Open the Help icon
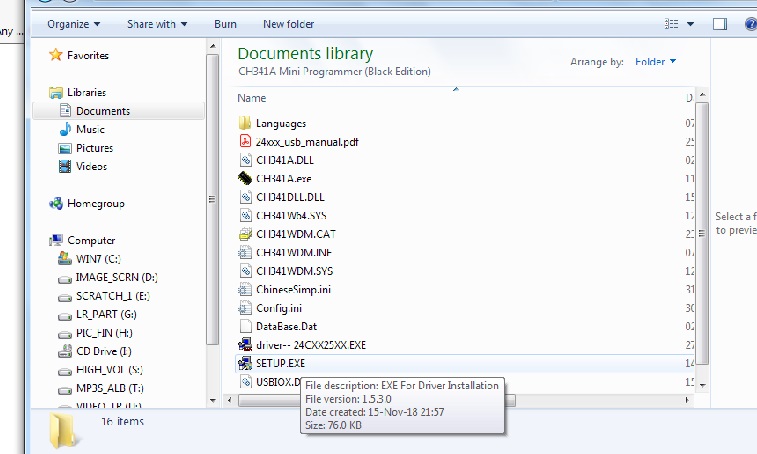 coord(751,24)
